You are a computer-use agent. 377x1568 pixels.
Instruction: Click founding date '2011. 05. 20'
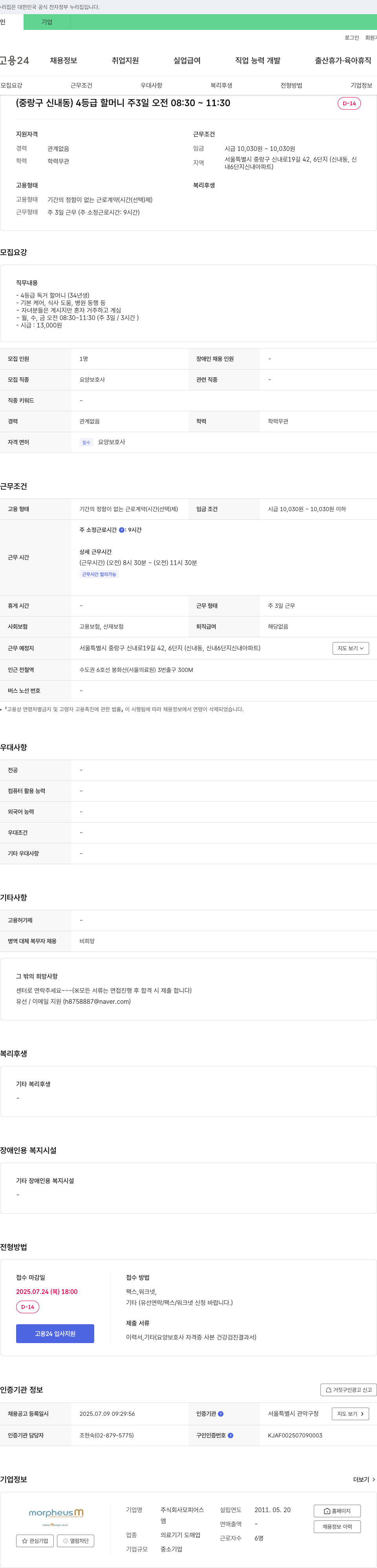tap(273, 1509)
